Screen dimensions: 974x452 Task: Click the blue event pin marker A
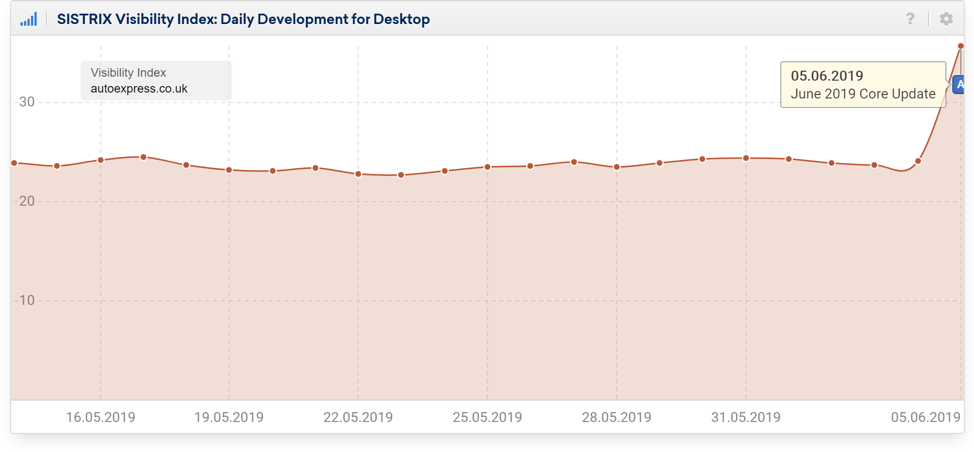click(x=959, y=85)
